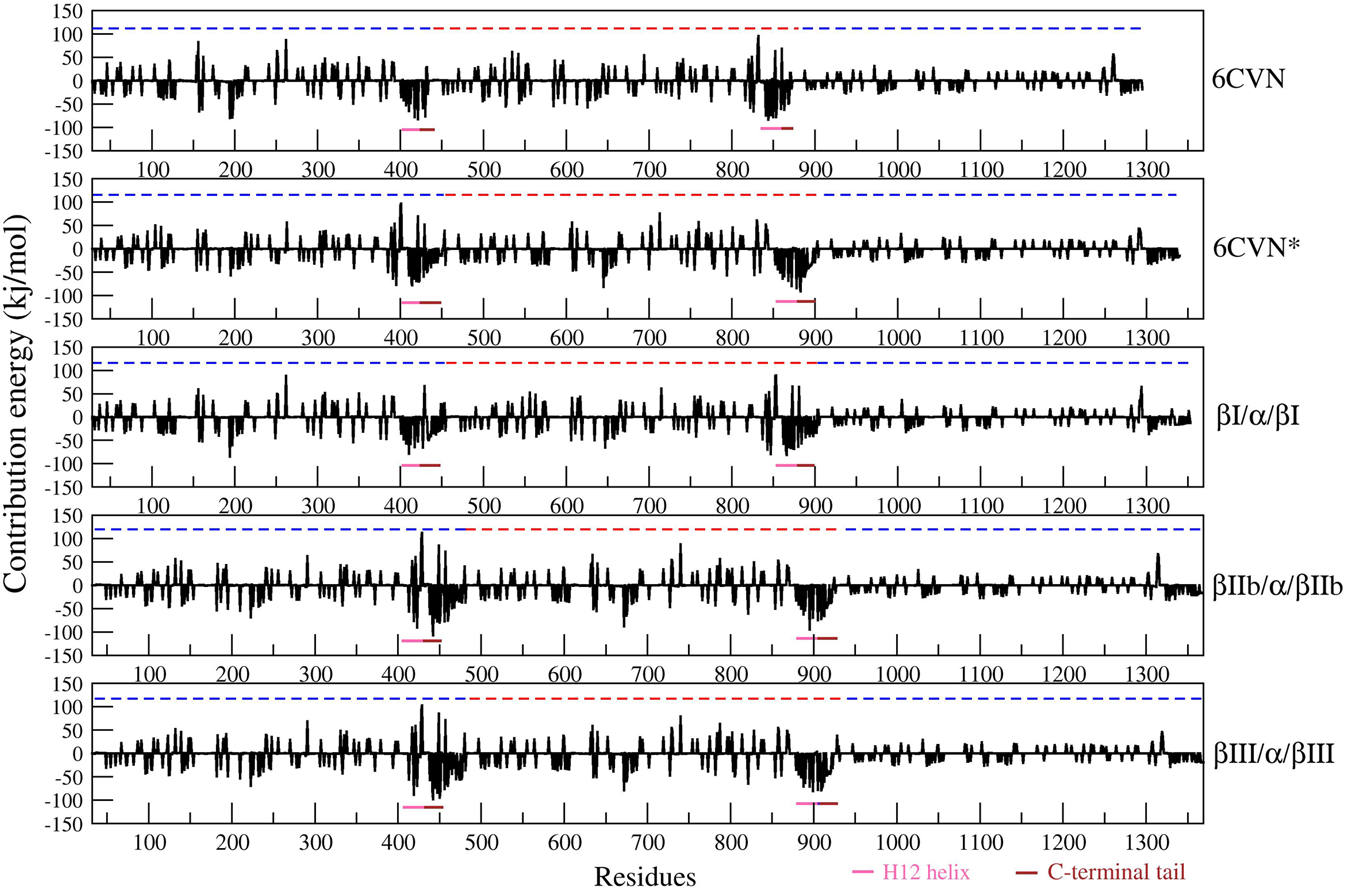Pick the pink H12 helix legend line

(x=862, y=872)
